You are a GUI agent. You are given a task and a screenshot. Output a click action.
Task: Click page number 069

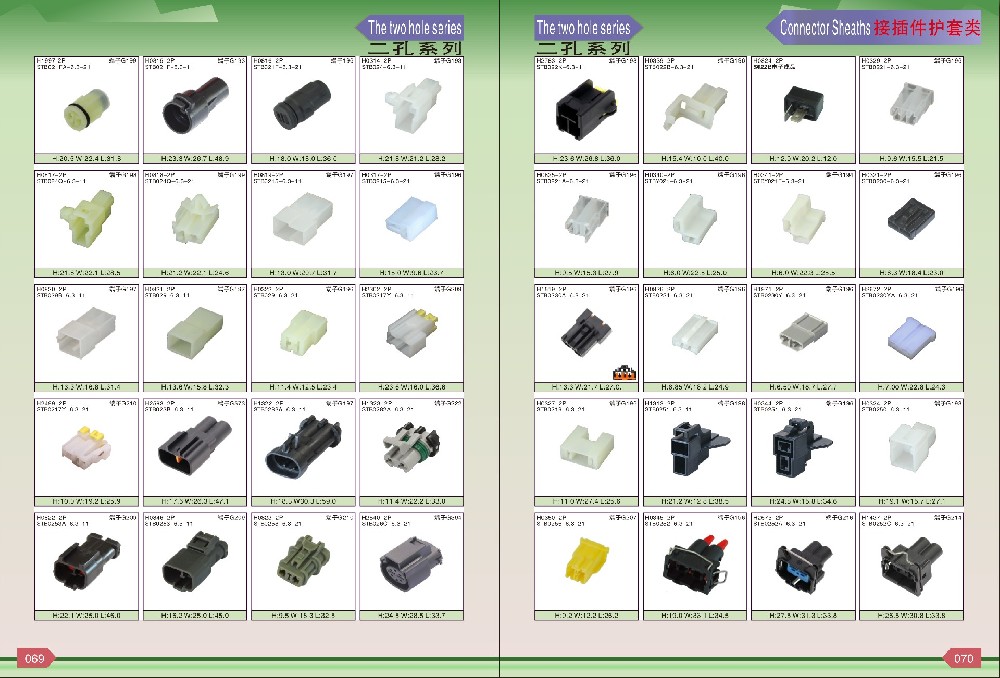pos(35,659)
